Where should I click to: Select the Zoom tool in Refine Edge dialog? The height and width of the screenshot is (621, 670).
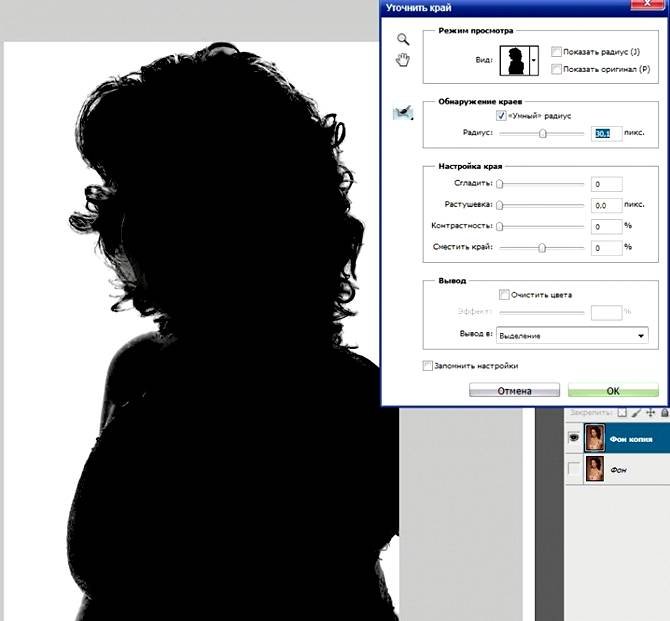point(403,39)
